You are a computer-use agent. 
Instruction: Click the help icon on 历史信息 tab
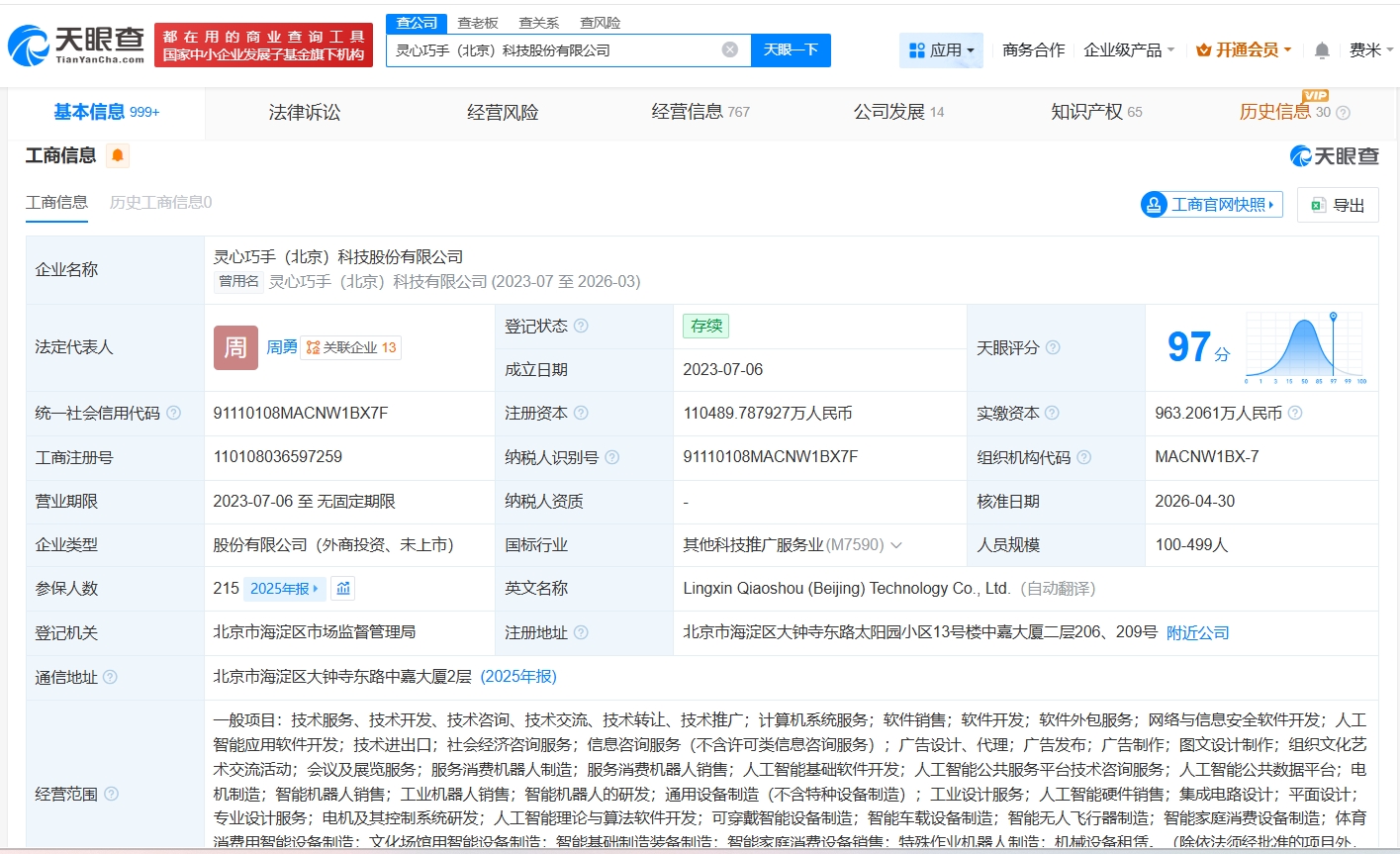pos(1343,113)
